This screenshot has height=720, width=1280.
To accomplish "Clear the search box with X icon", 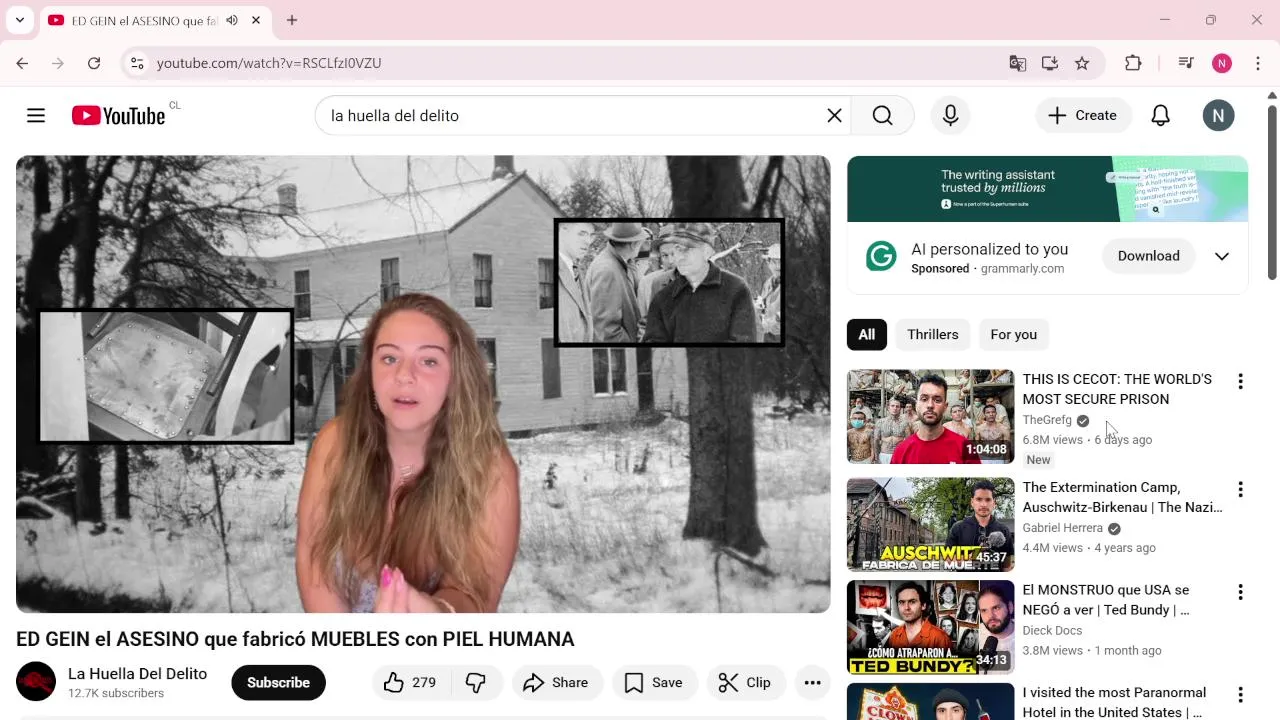I will pos(834,116).
